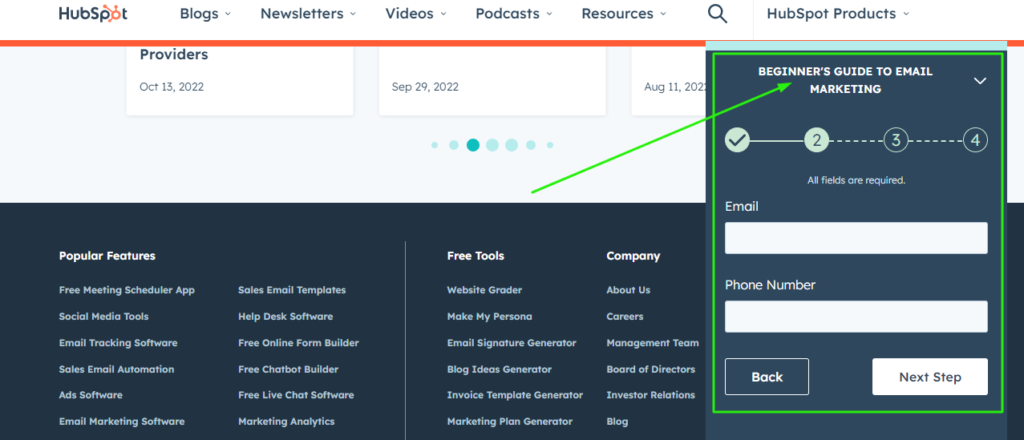Open Sales Email Templates link
This screenshot has height=440, width=1024.
292,290
